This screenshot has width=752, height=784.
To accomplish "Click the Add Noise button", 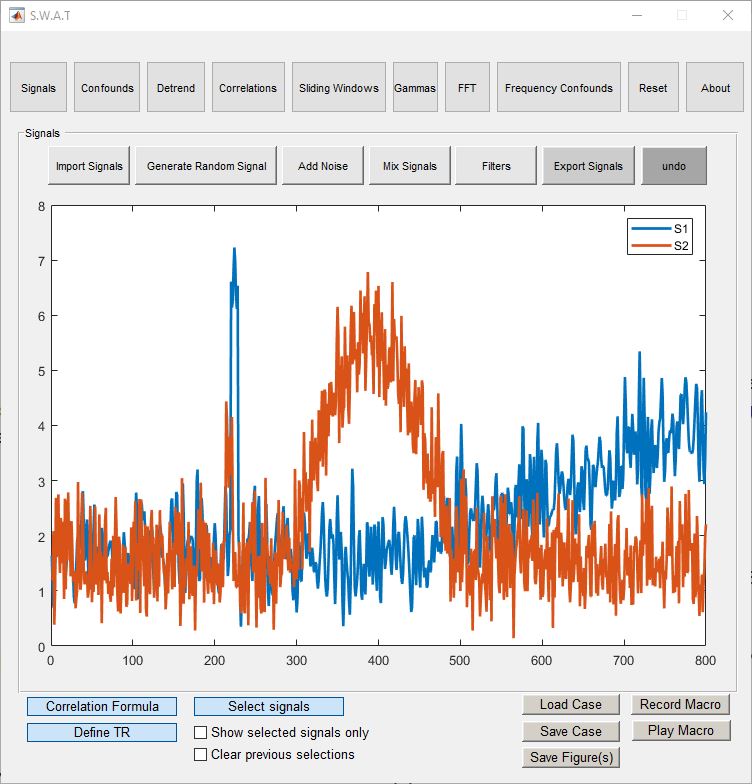I will (323, 166).
